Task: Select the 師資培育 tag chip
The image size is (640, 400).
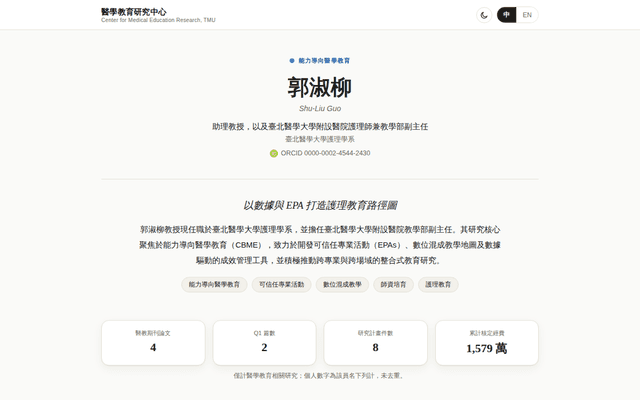Action: tap(393, 284)
